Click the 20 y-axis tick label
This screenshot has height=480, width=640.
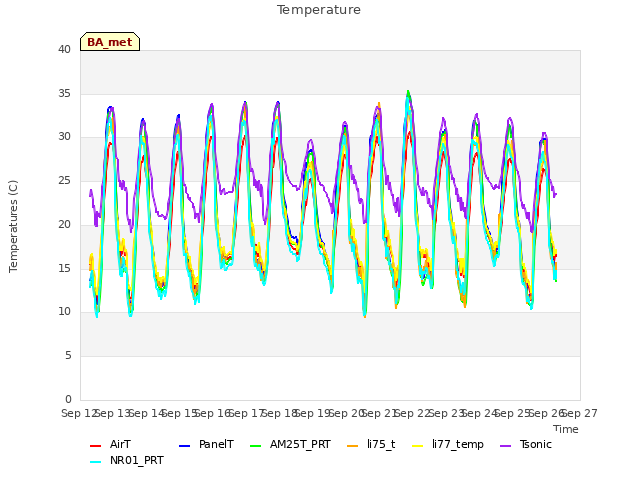point(64,224)
